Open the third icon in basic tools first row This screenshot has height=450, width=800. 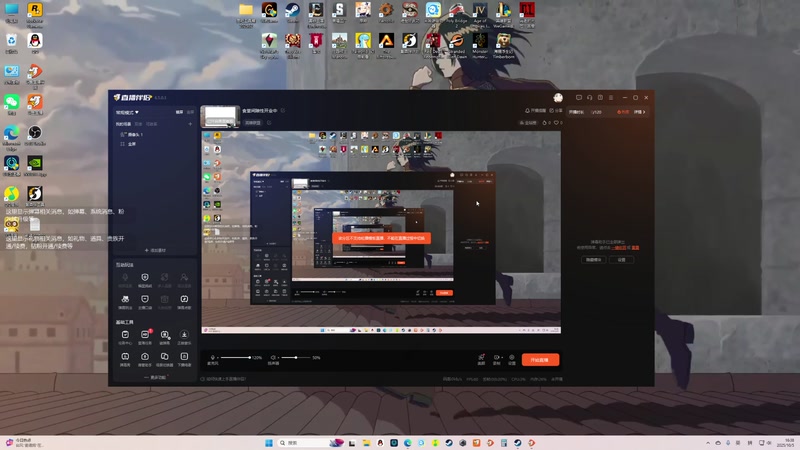164,337
